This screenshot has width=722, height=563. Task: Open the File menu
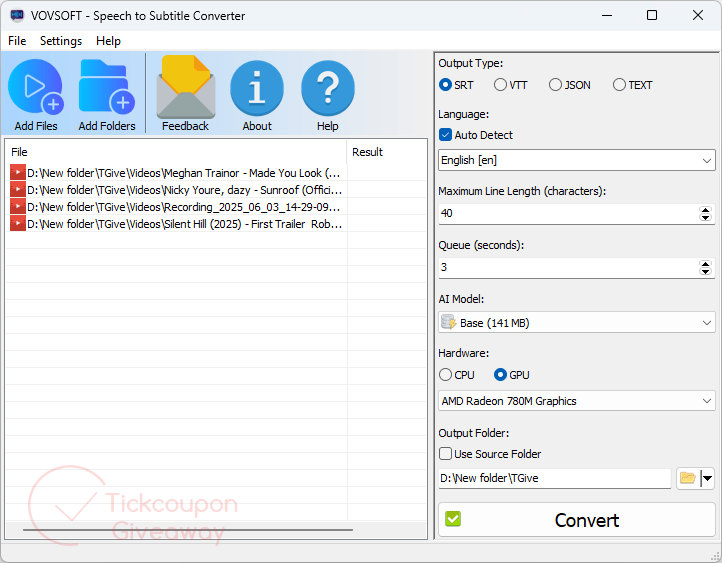pos(17,41)
